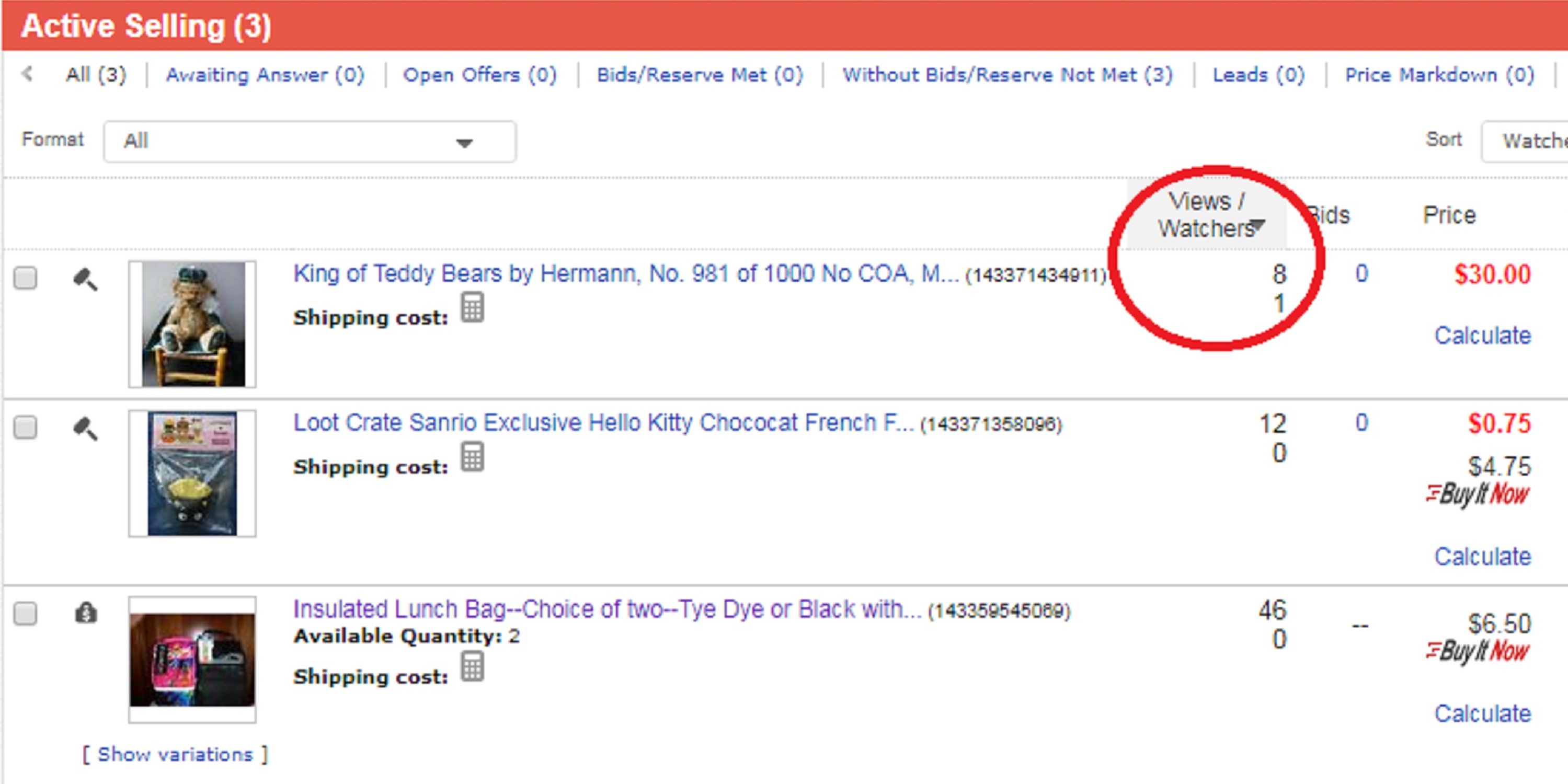Click the fixed-price bag icon for Lunch Bag listing

coord(86,613)
